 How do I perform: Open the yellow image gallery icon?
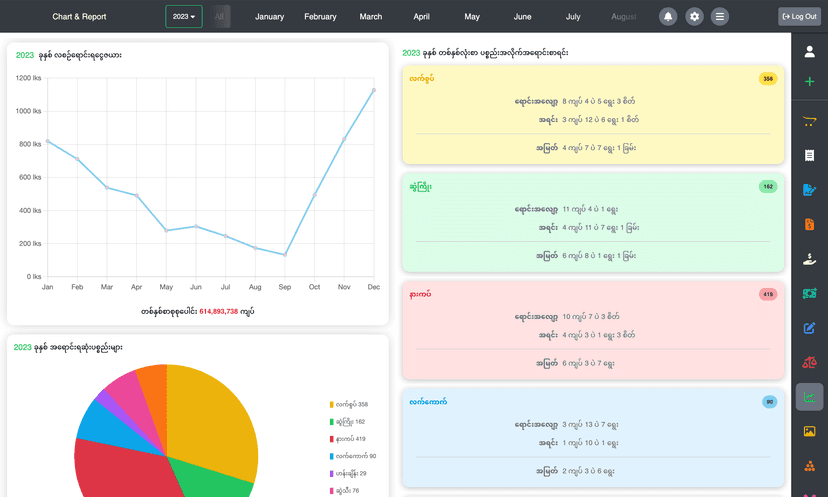(809, 432)
